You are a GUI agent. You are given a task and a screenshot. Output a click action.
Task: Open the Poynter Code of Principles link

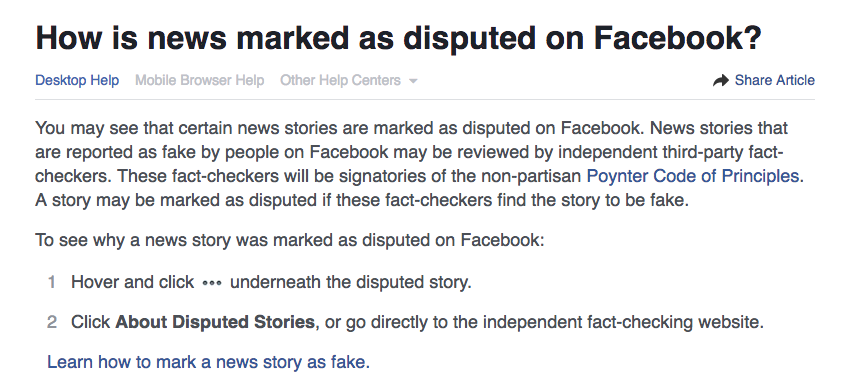point(692,176)
